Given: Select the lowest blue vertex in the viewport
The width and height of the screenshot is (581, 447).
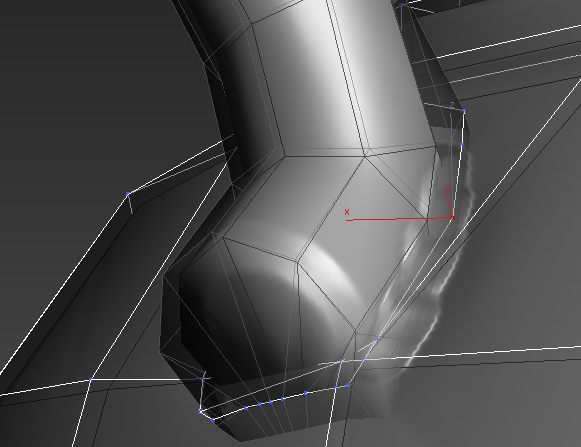Looking at the screenshot, I should [x=213, y=420].
